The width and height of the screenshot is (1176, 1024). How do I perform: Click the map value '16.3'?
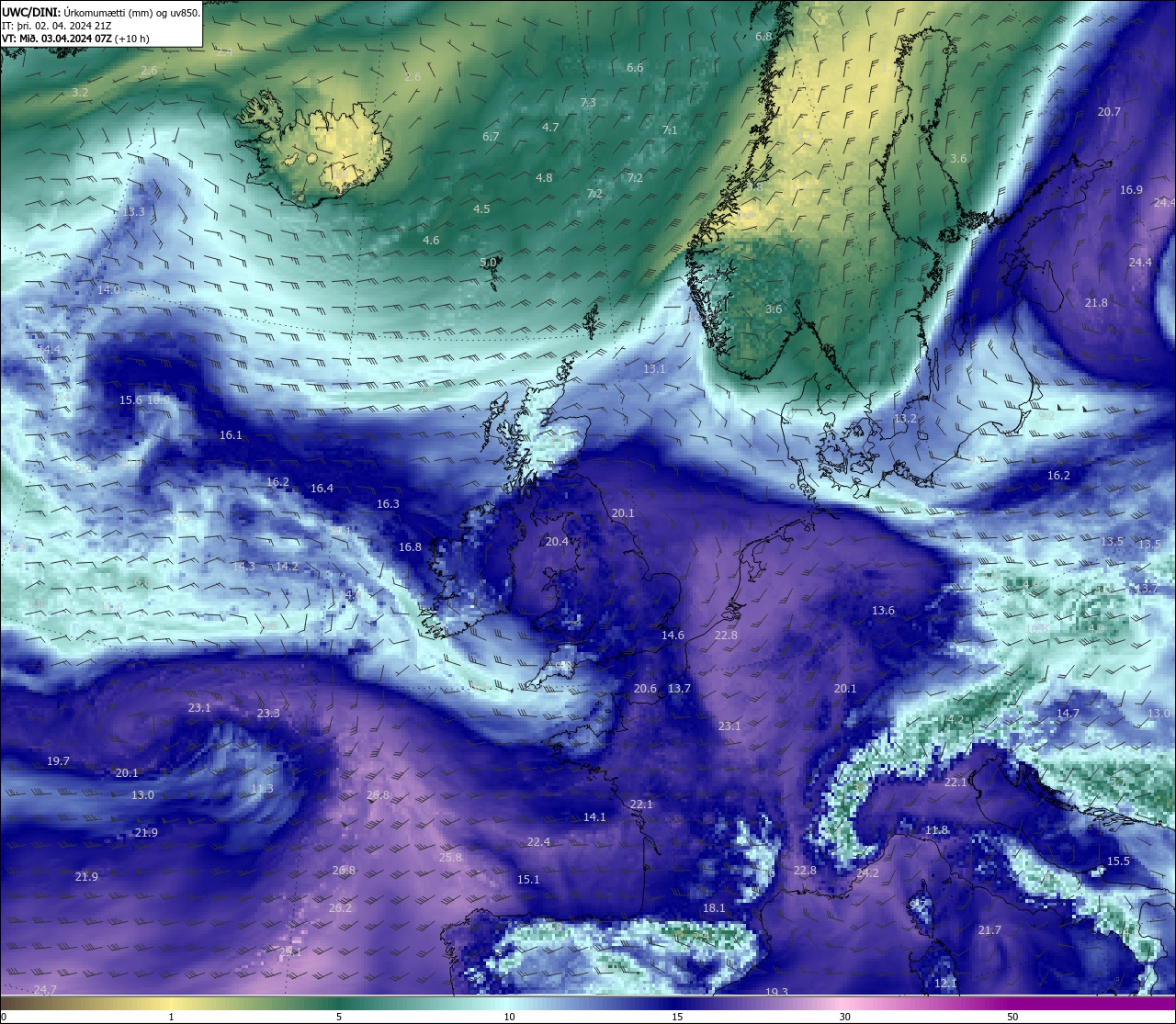click(x=388, y=504)
